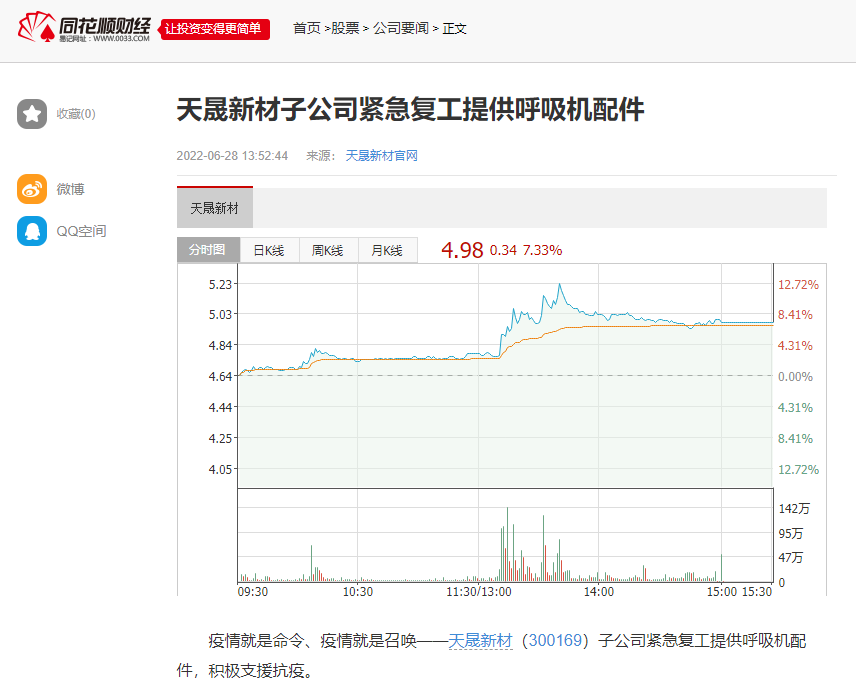
Task: Share via the QQ空间 penguin icon
Action: tap(32, 231)
